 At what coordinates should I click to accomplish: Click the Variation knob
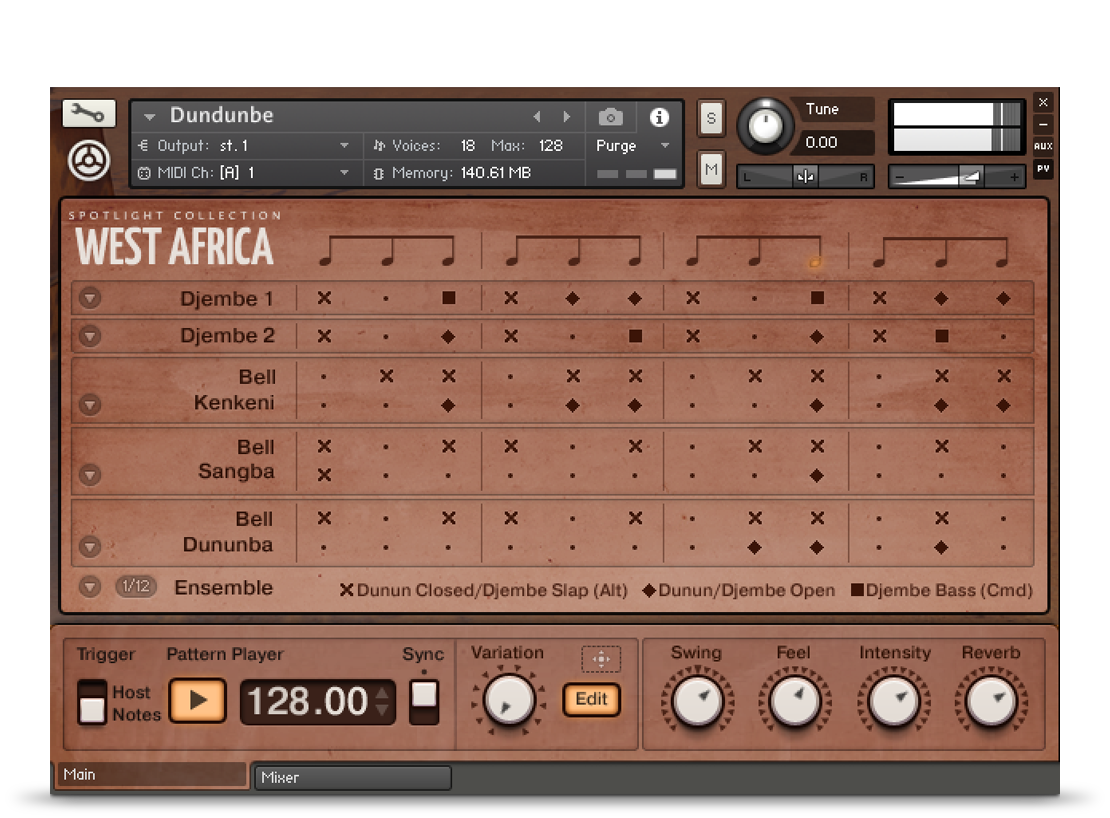[x=508, y=701]
